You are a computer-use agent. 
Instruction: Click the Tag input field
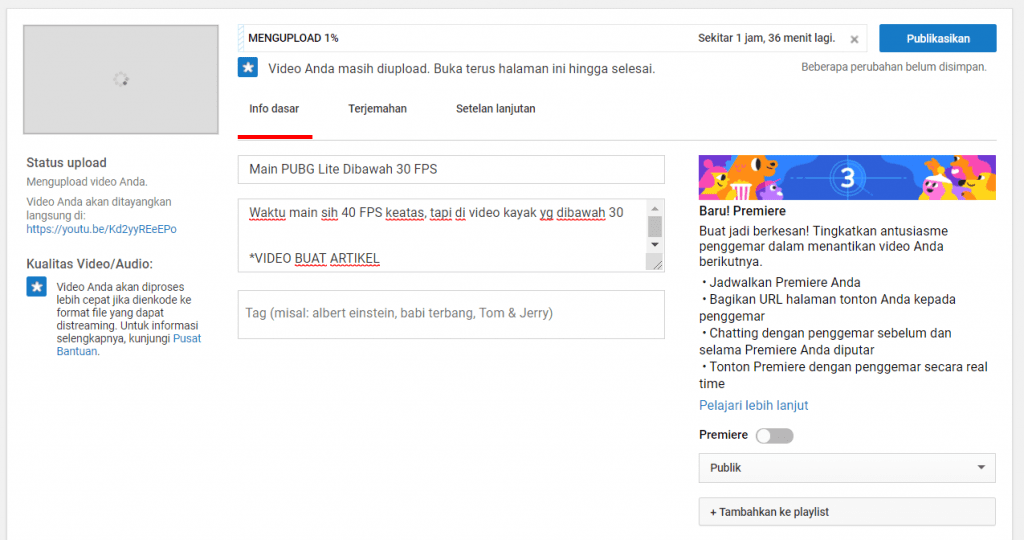[x=451, y=314]
